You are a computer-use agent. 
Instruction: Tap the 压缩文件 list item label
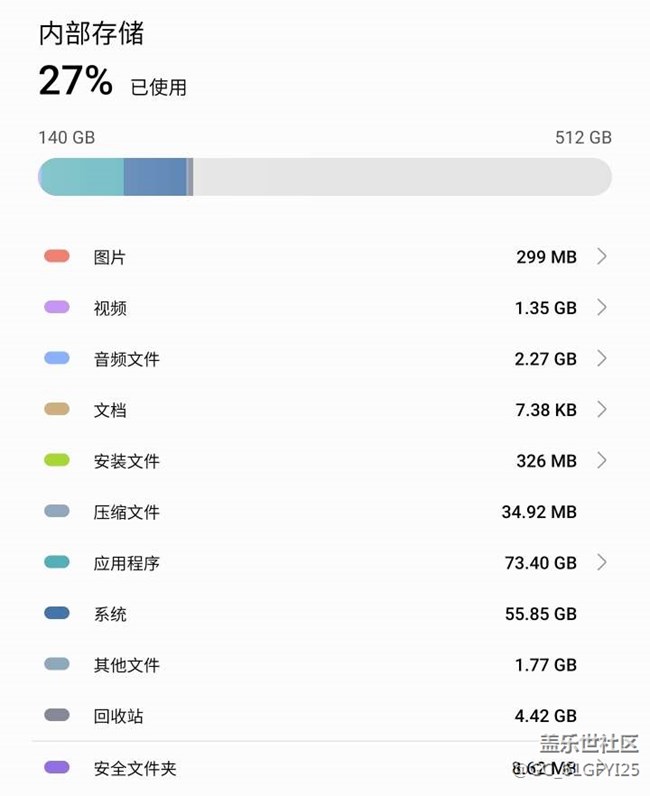127,512
